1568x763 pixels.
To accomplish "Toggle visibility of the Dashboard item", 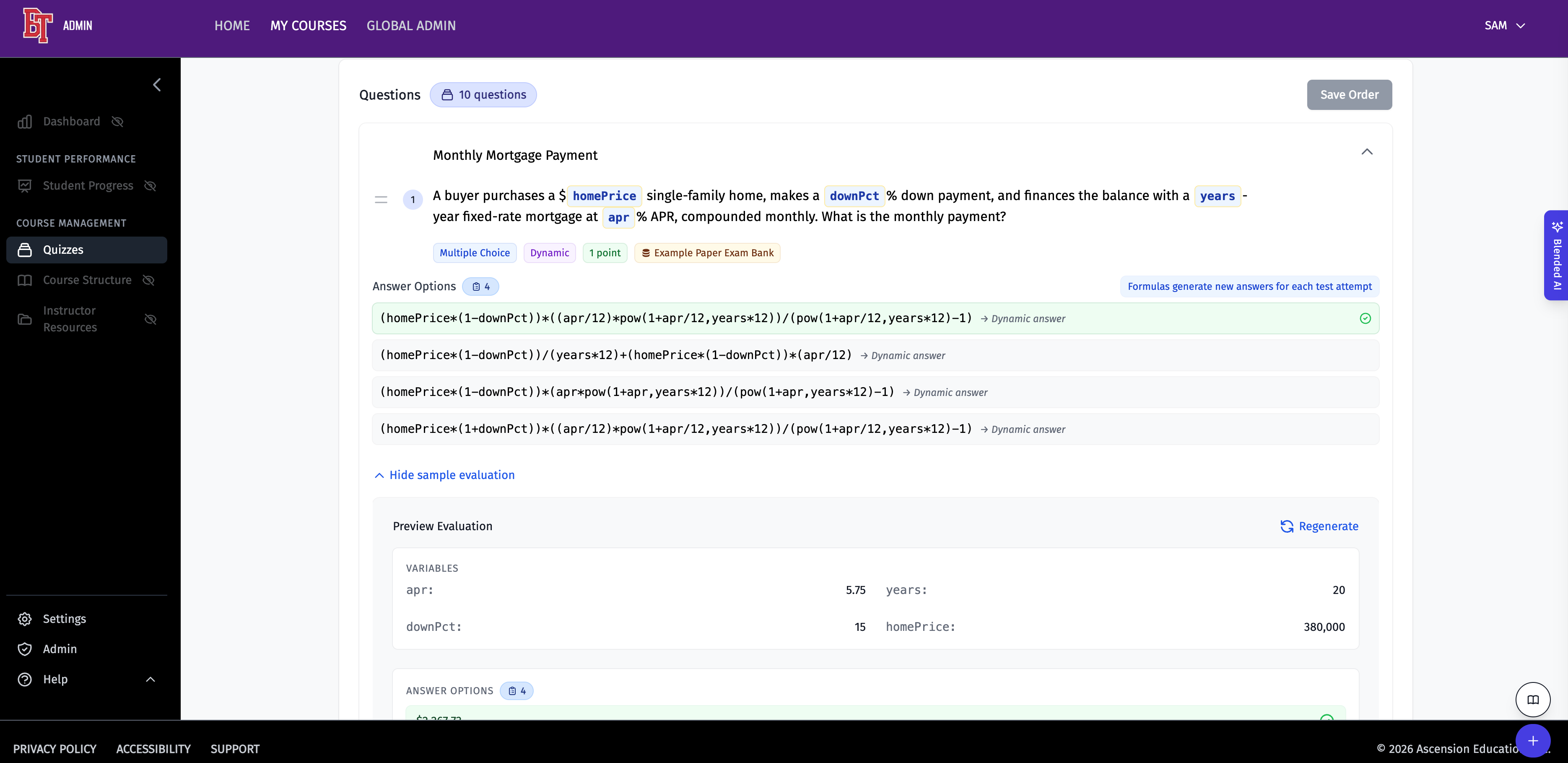I will pyautogui.click(x=117, y=122).
